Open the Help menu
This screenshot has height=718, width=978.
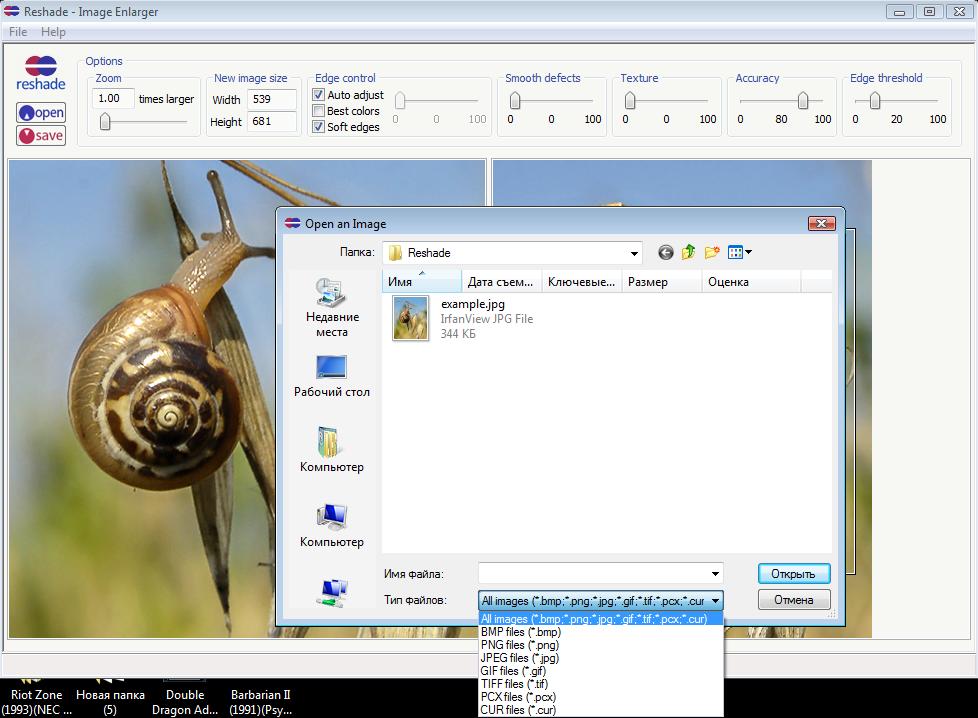[x=53, y=32]
